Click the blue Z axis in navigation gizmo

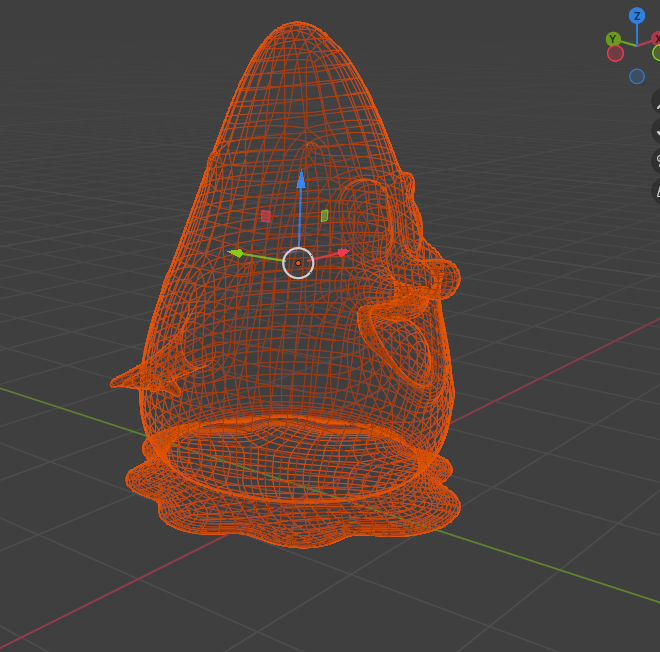(637, 16)
